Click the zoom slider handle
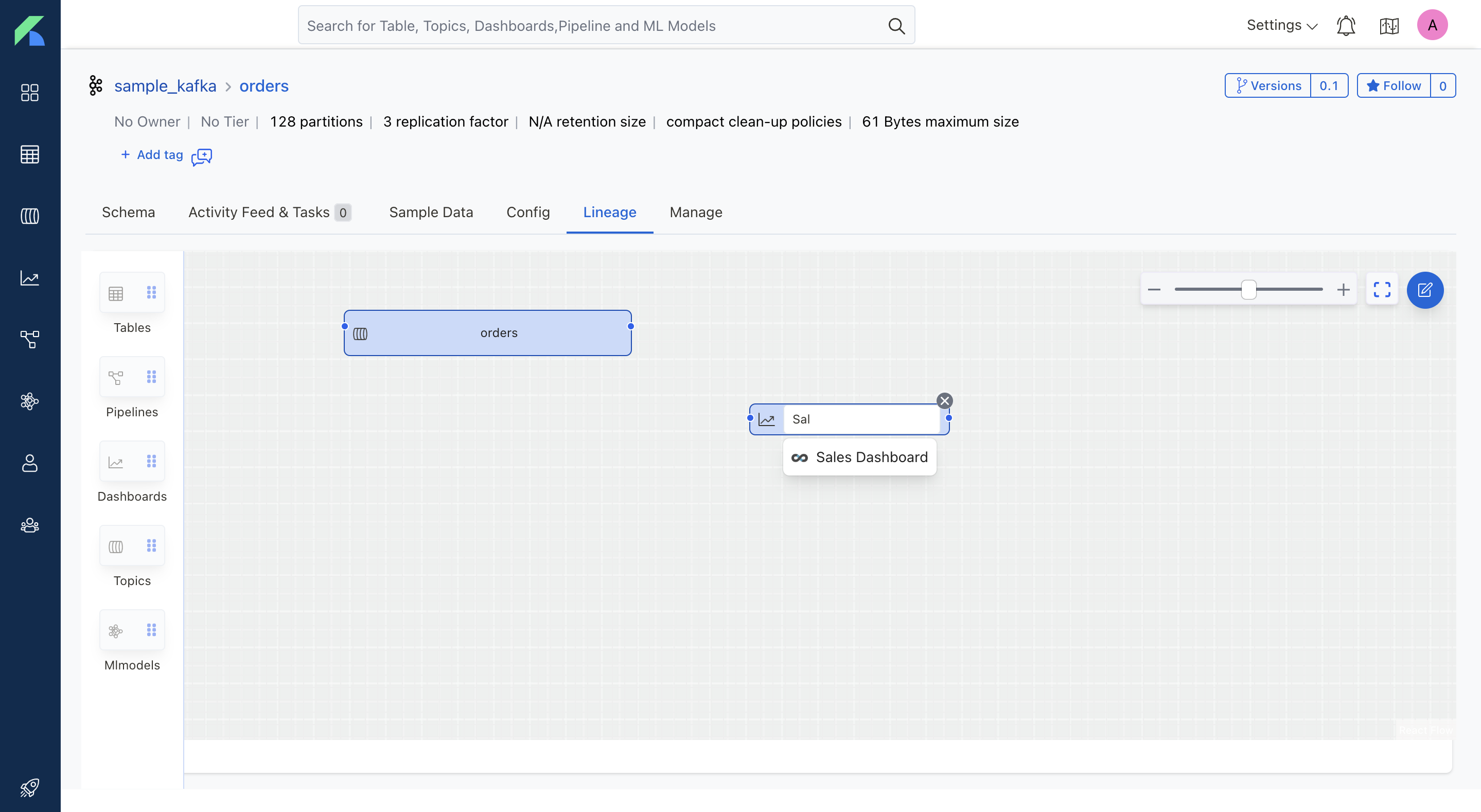The height and width of the screenshot is (812, 1481). coord(1248,289)
